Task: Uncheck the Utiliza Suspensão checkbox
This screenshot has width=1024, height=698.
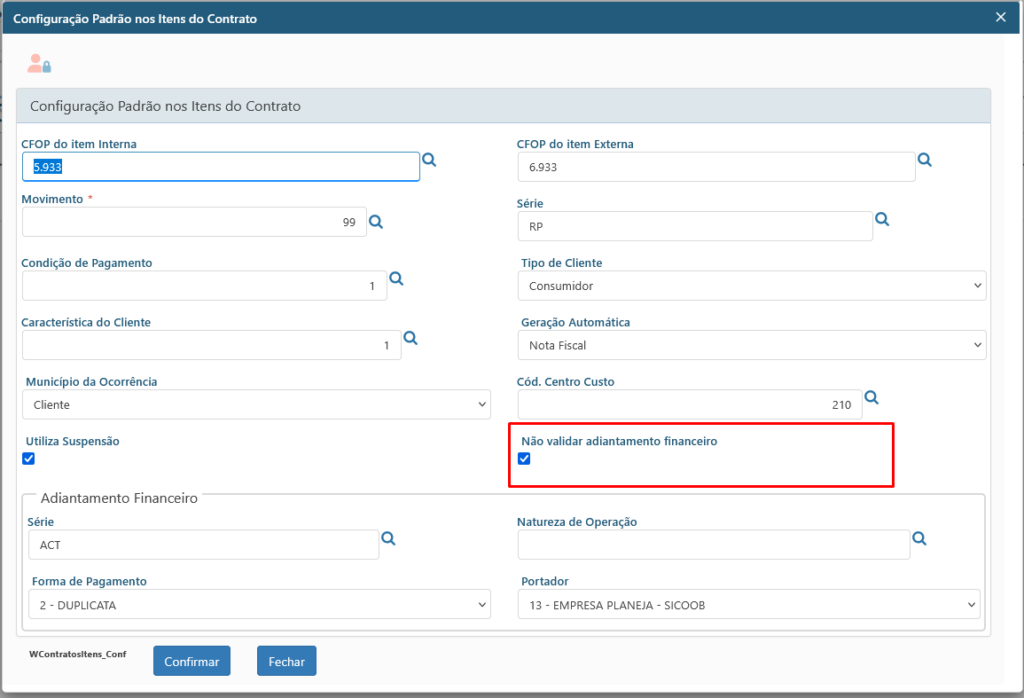Action: coord(28,459)
